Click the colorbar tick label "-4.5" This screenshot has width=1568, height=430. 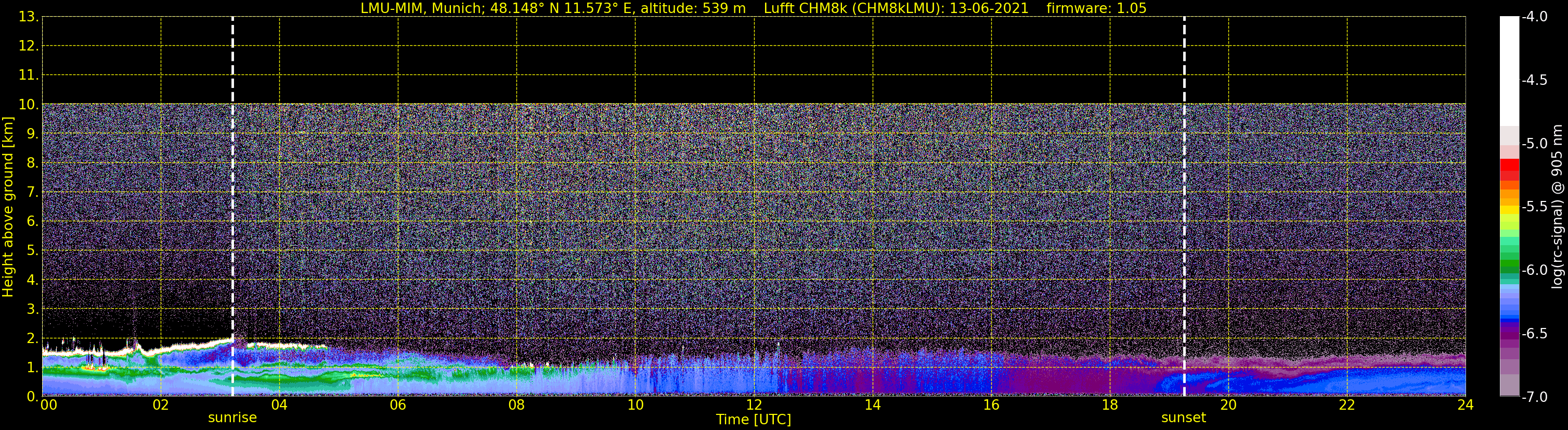tap(1534, 80)
